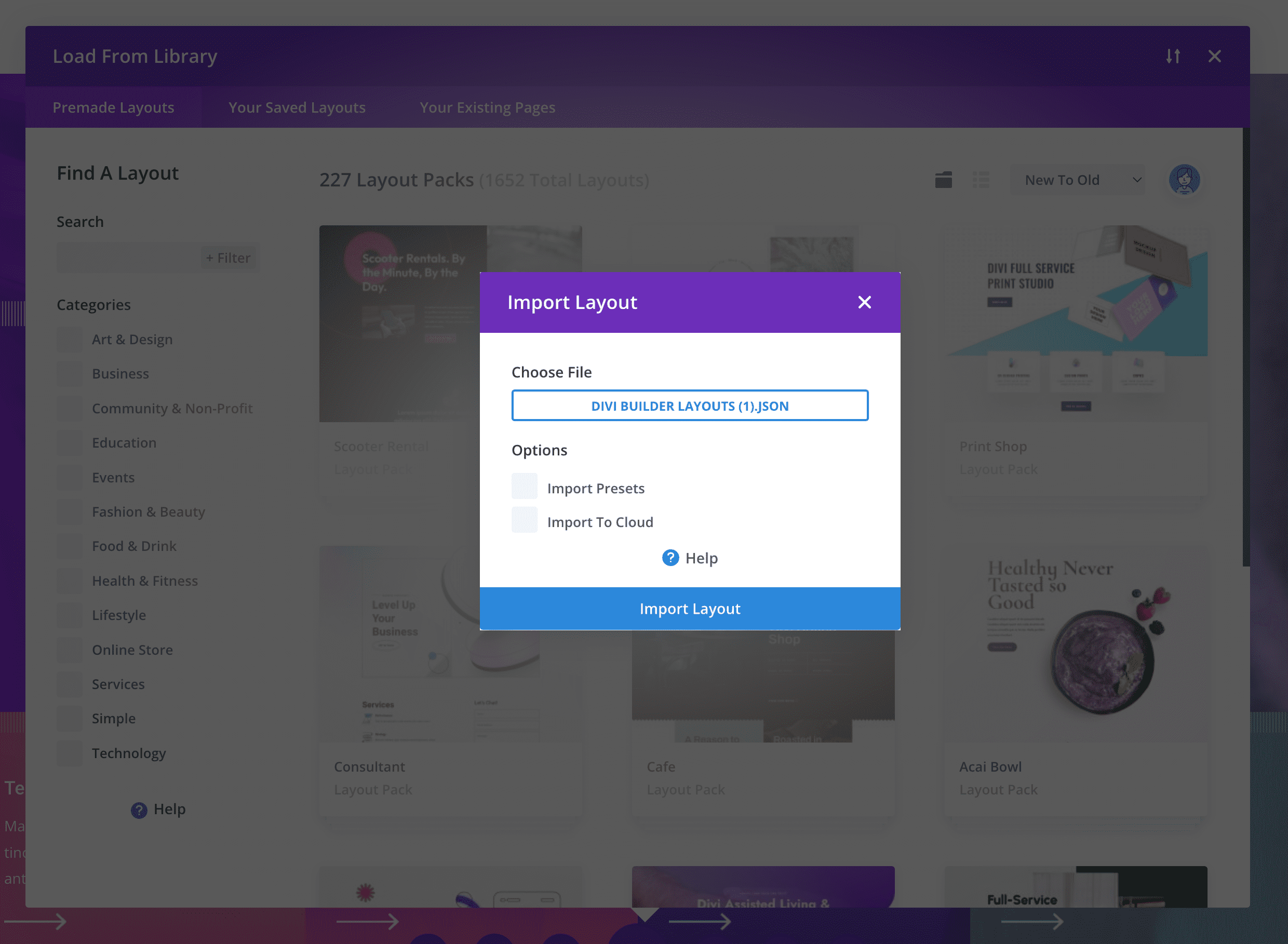
Task: Open the New To Old sort dropdown
Action: point(1077,180)
